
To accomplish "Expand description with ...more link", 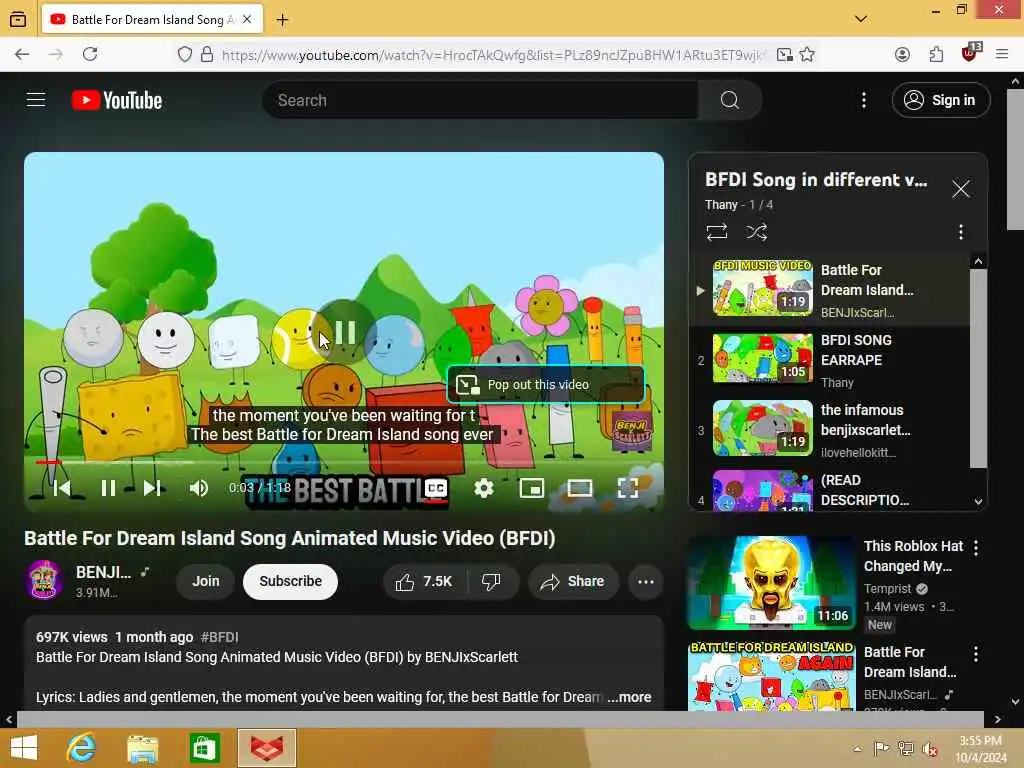I will tap(629, 697).
